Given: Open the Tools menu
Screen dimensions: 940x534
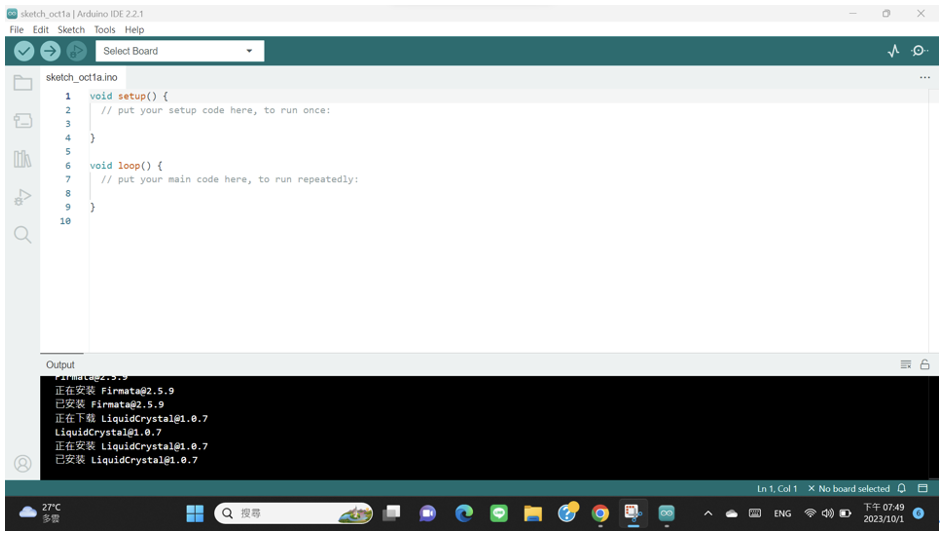Looking at the screenshot, I should coord(104,29).
